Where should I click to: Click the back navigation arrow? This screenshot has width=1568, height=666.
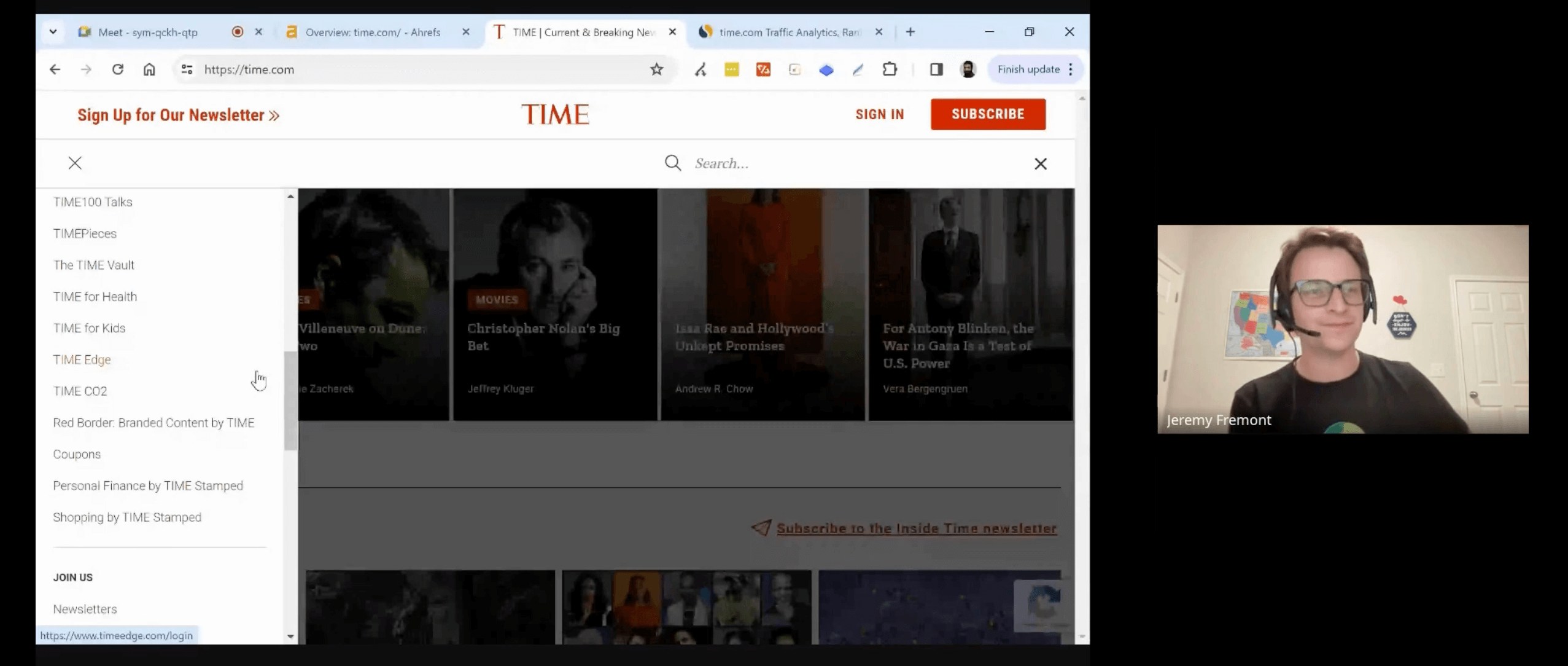pos(55,69)
